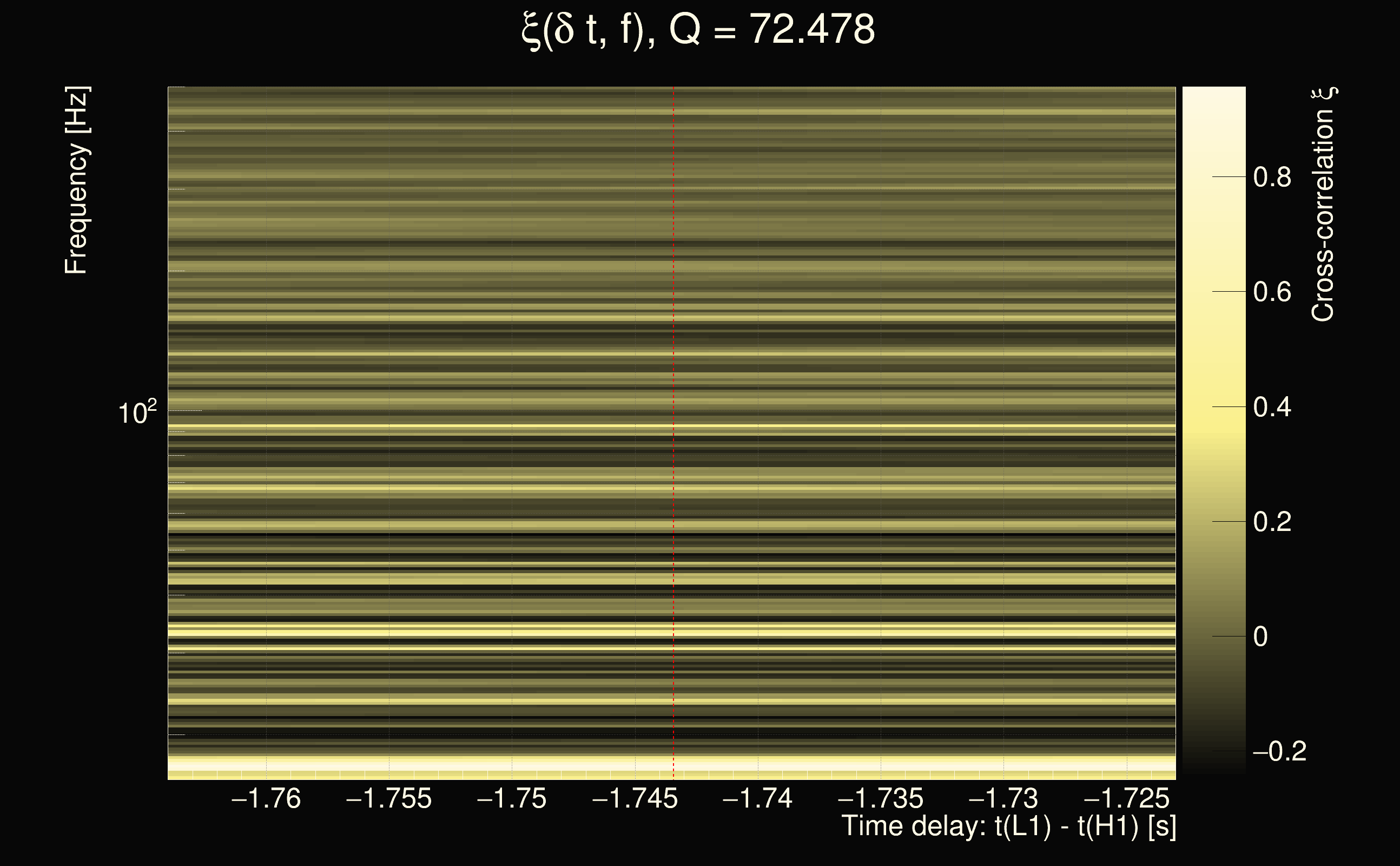
Task: Click the 0 value on the colorbar
Action: [1260, 637]
